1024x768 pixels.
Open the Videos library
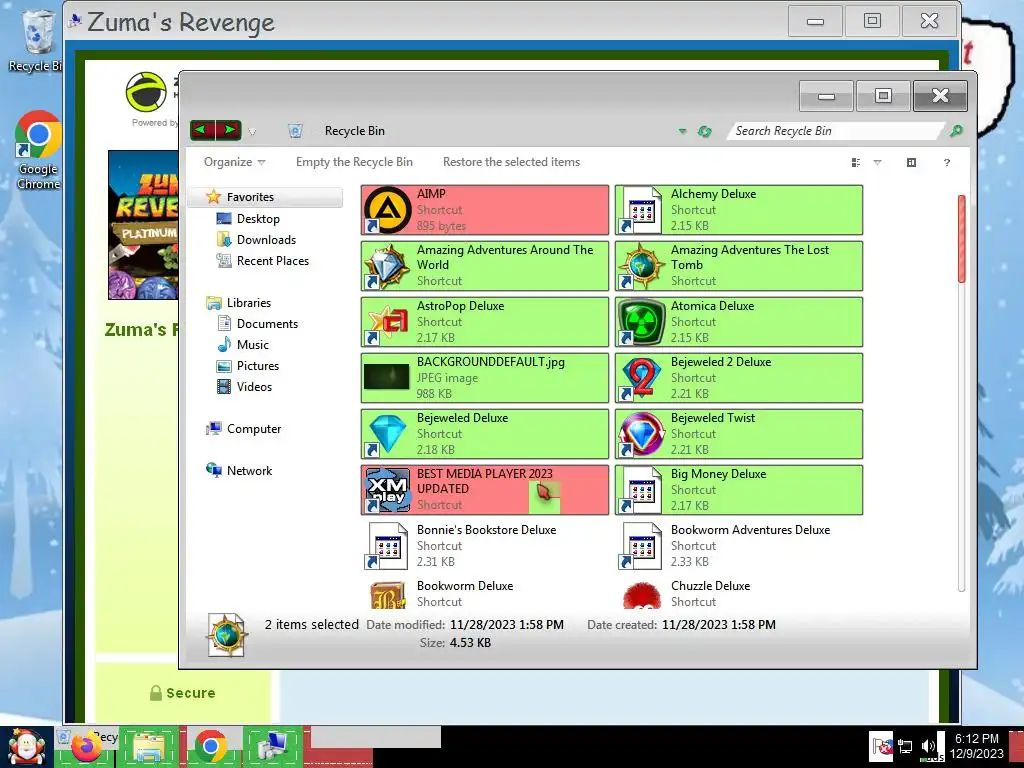254,387
